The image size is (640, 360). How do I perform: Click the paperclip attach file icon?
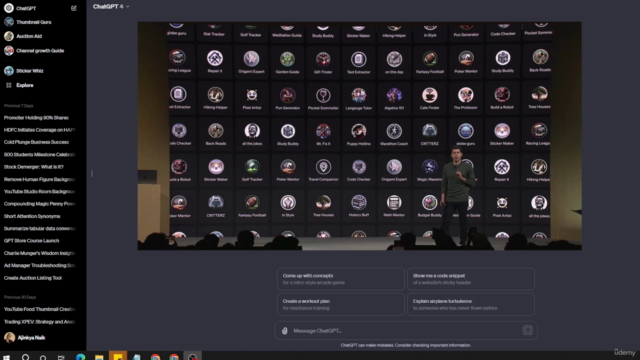(284, 331)
